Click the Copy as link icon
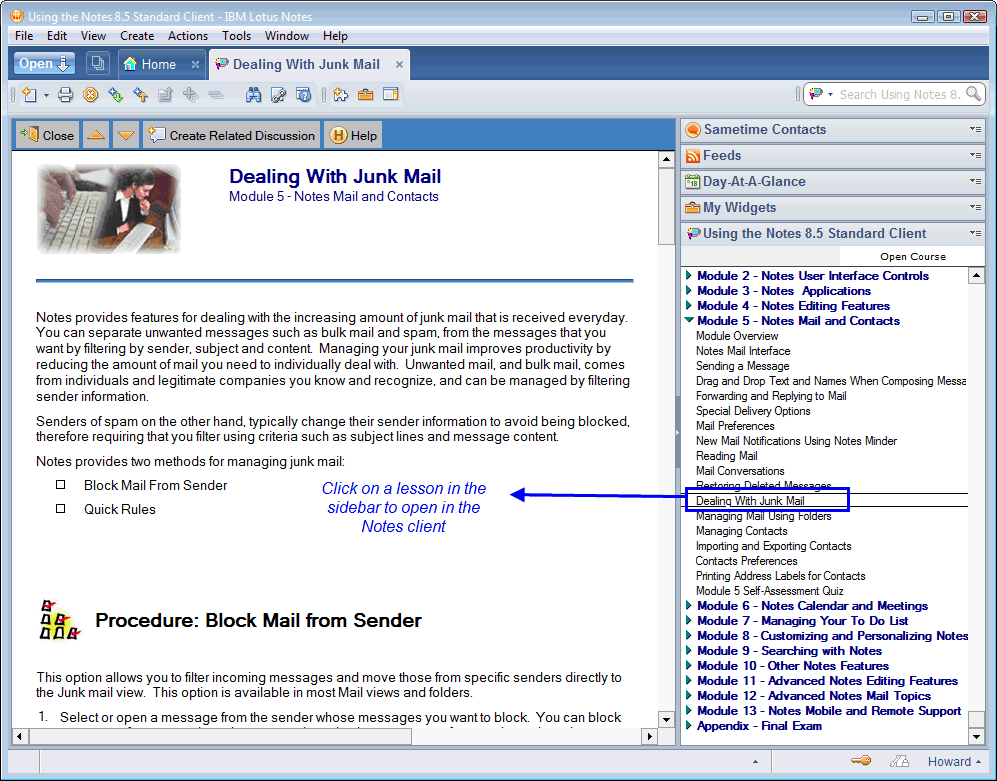 click(x=278, y=95)
